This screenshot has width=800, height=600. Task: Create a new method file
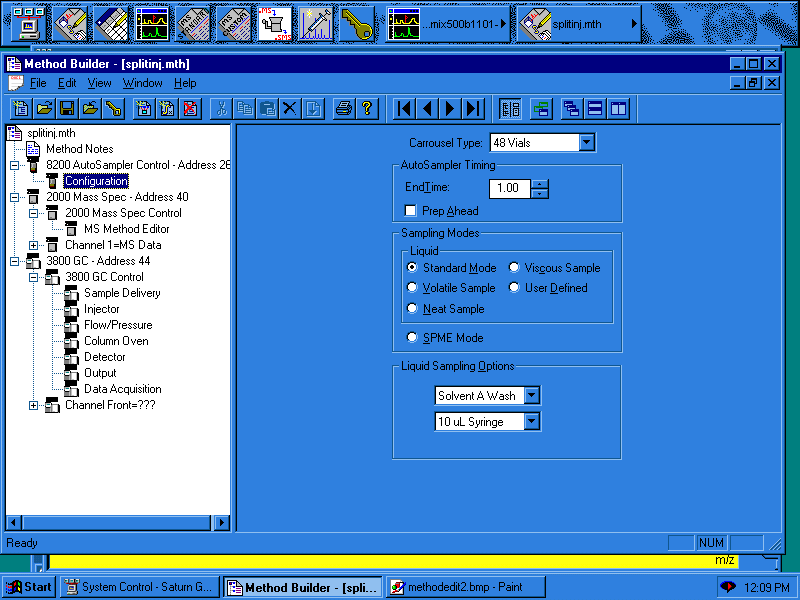21,109
